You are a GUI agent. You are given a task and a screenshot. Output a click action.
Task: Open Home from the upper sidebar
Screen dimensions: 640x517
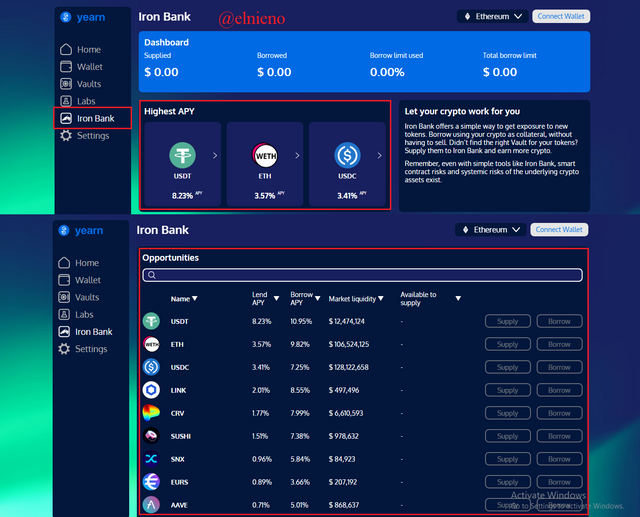[x=80, y=49]
